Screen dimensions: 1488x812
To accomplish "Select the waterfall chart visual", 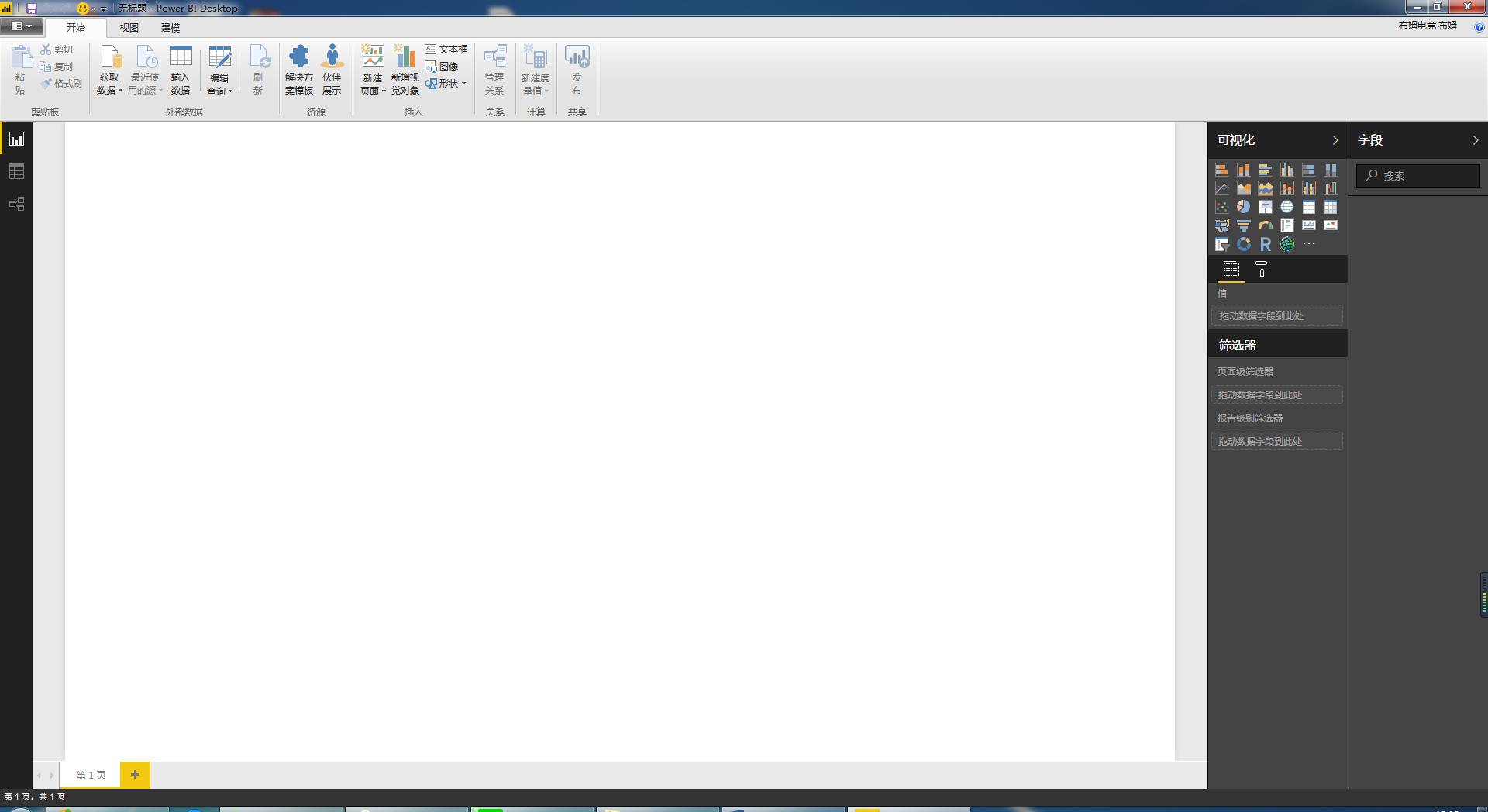I will [1330, 188].
